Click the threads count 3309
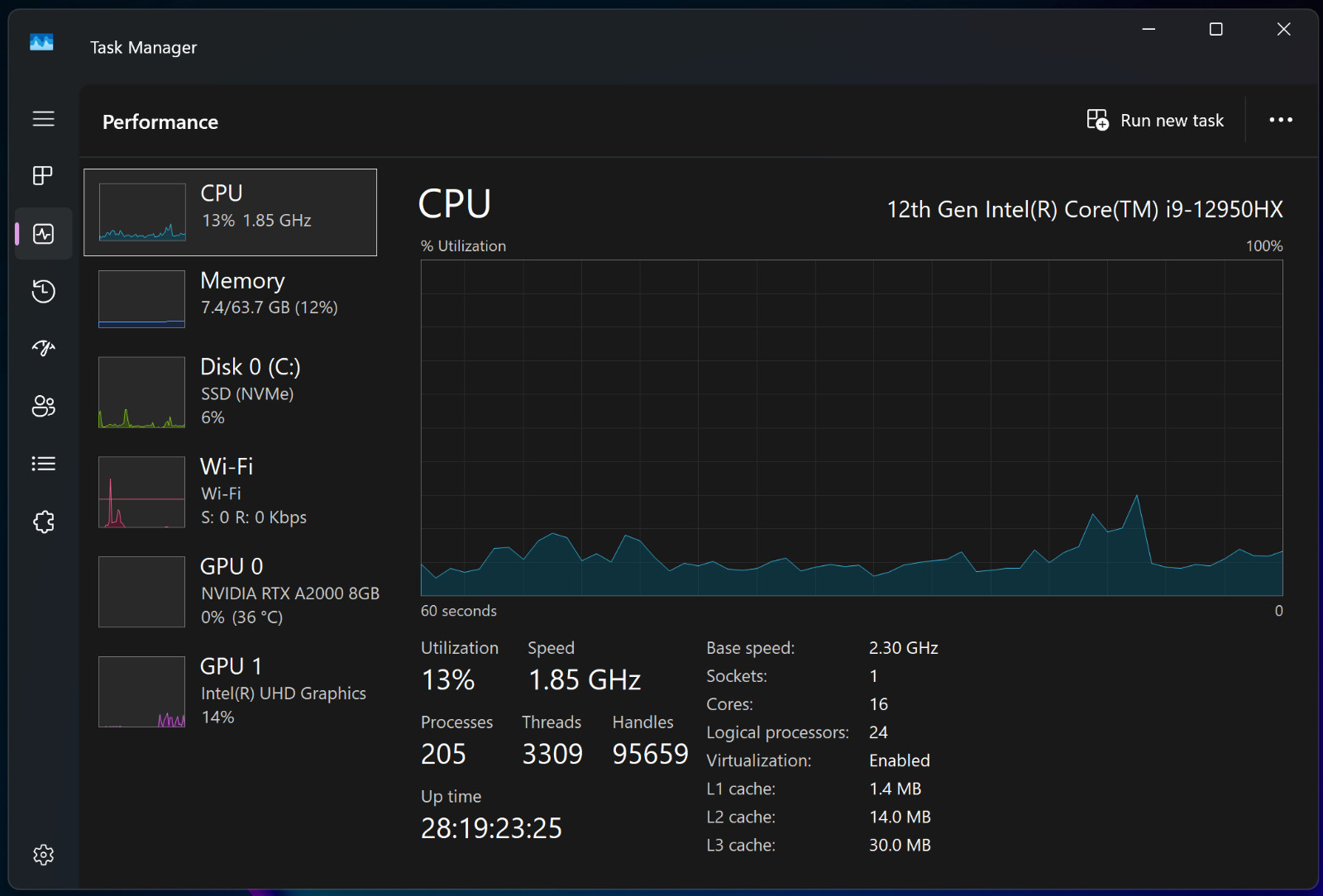The width and height of the screenshot is (1323, 896). [552, 755]
